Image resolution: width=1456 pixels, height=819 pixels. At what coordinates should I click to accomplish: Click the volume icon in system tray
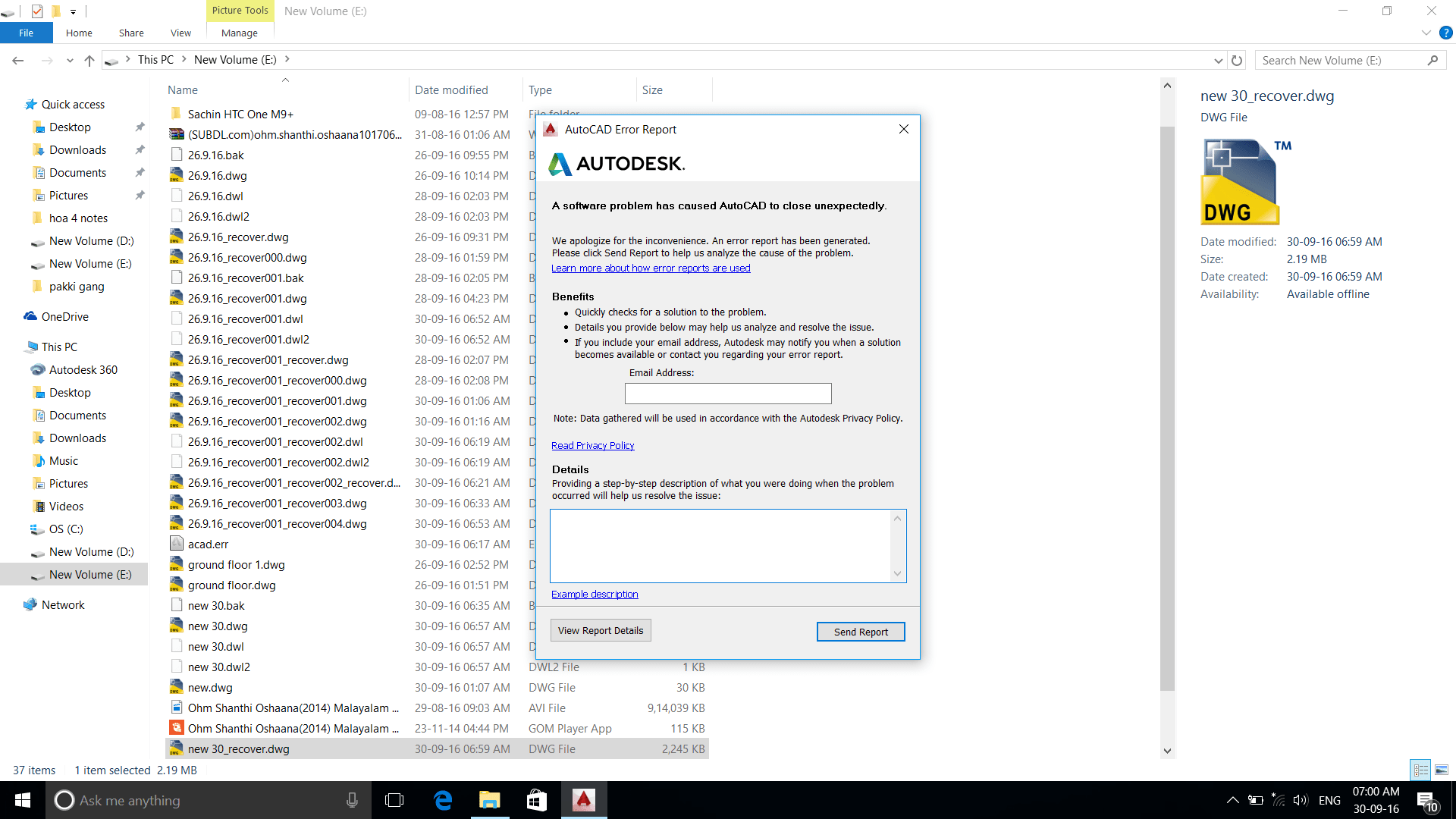point(1301,800)
